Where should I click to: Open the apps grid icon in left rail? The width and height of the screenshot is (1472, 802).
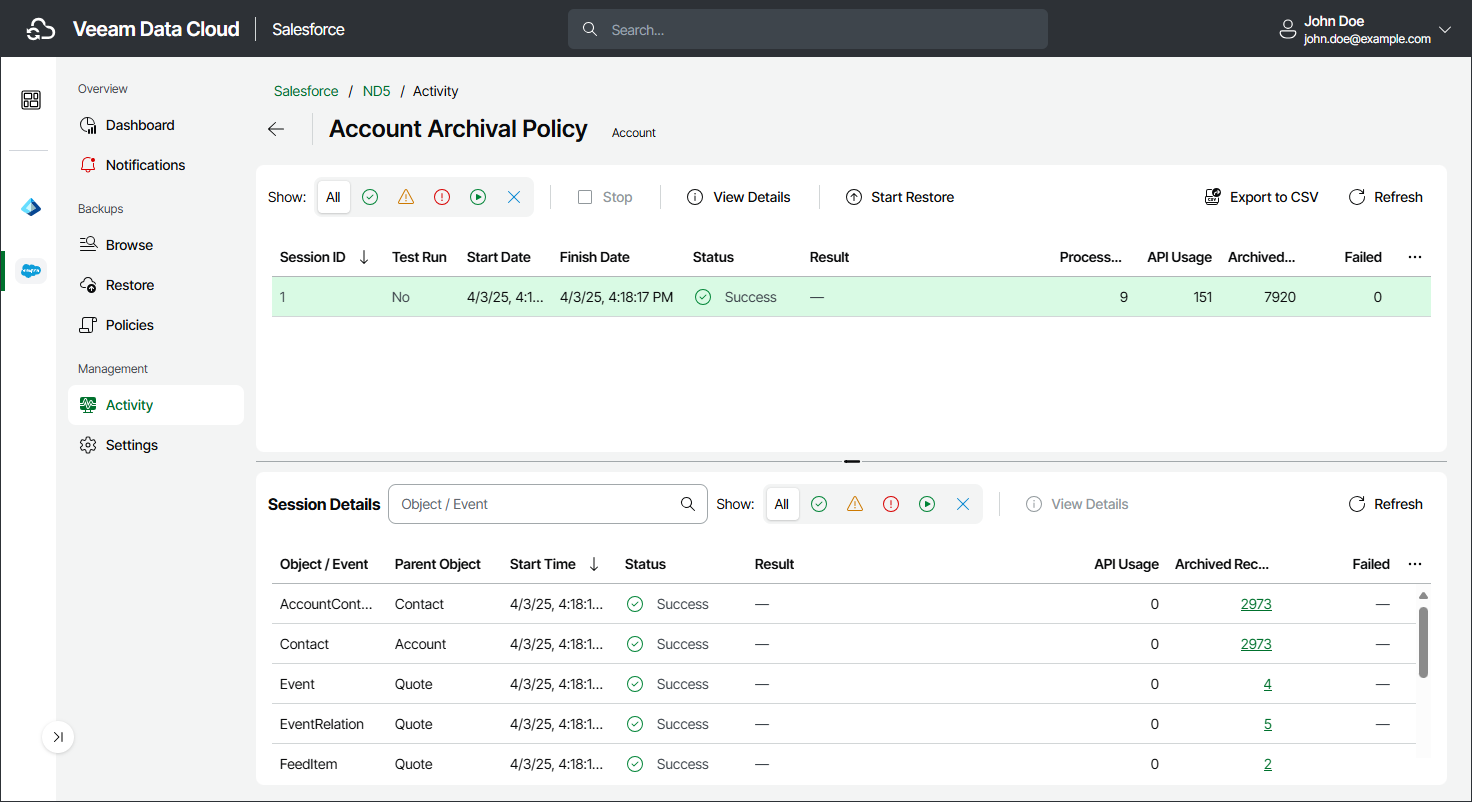31,100
